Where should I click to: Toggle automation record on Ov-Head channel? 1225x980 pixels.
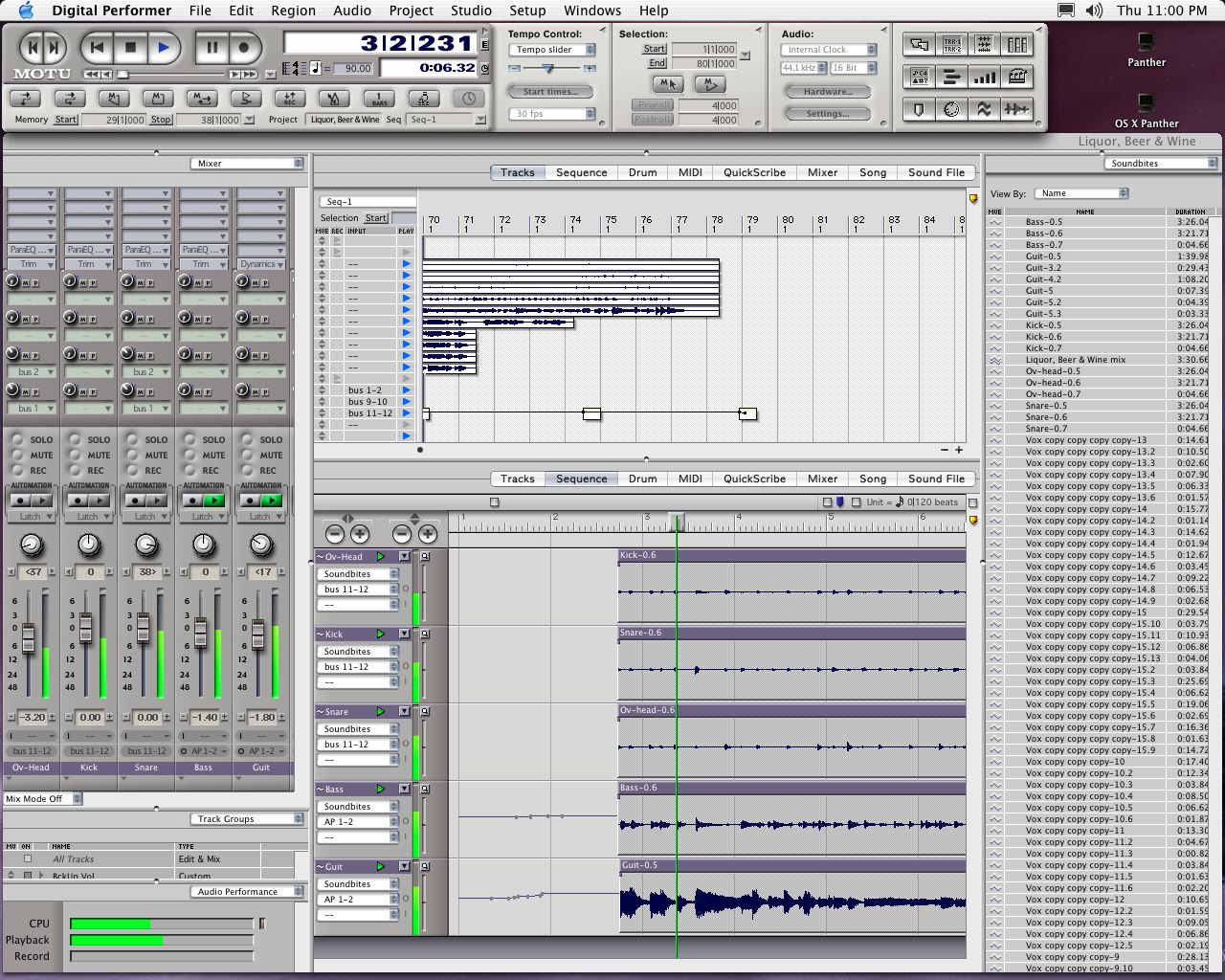pyautogui.click(x=20, y=501)
